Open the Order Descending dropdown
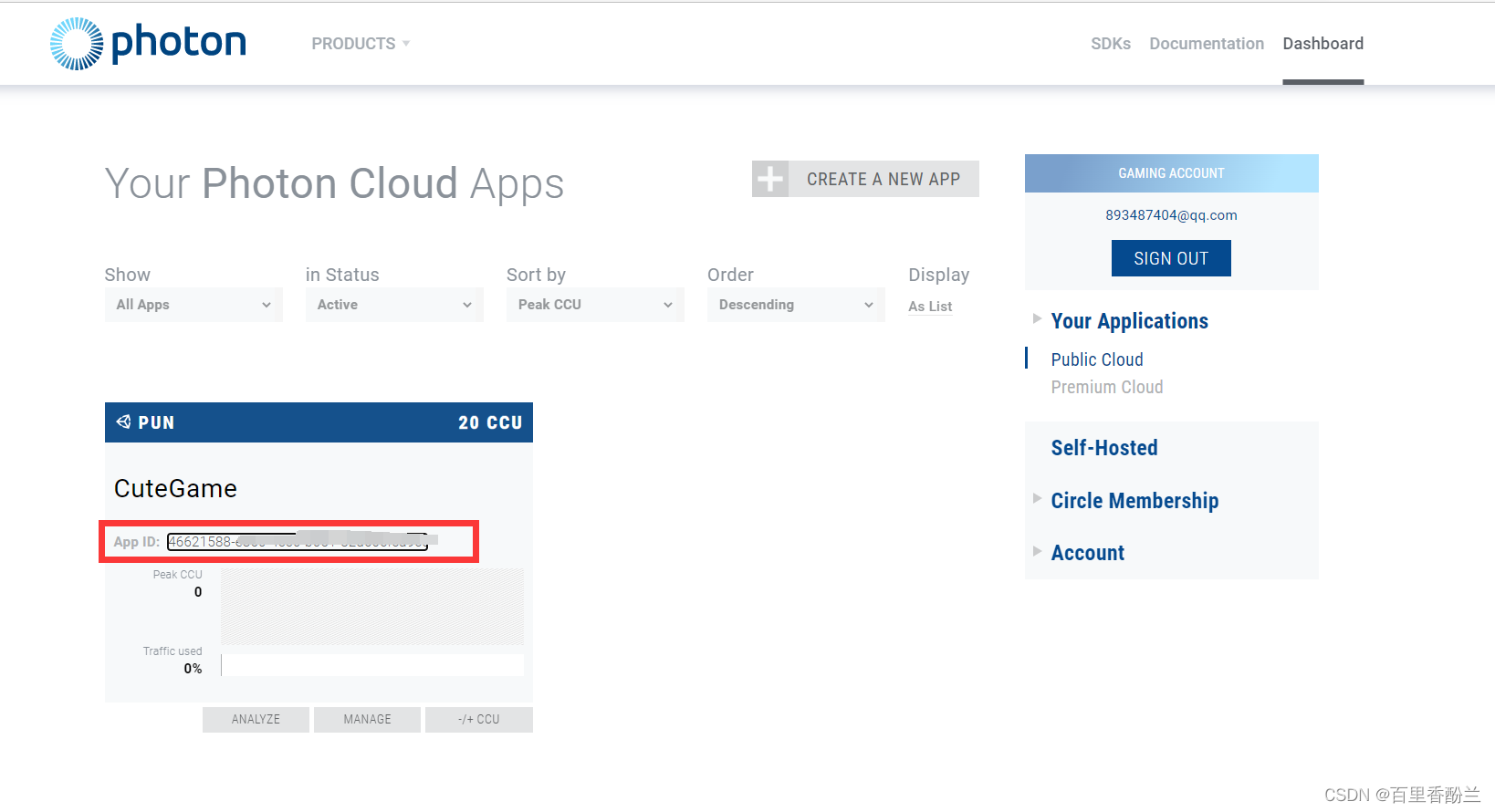Screen dimensions: 1495x812 coord(796,305)
